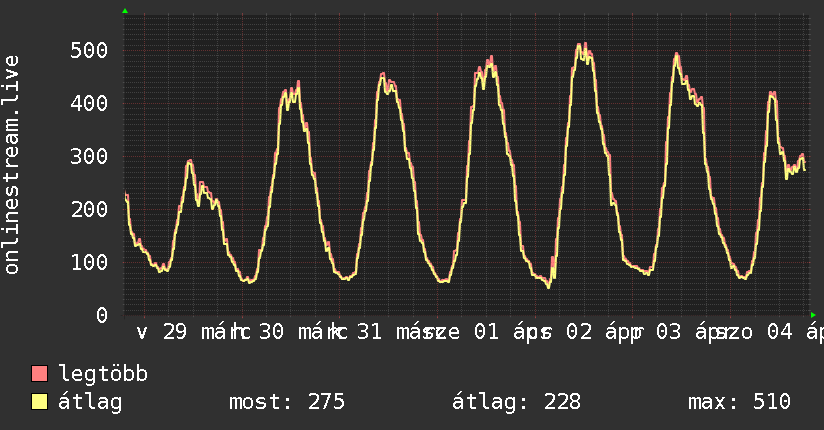
Task: Click the x-axis date label 'szo 04'
Action: 755,332
